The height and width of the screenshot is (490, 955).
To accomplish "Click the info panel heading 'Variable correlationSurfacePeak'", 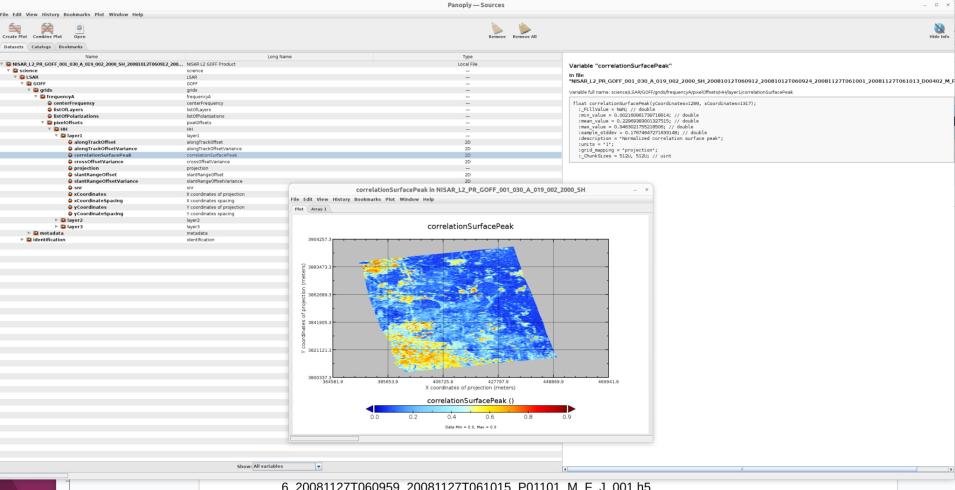I will 620,65.
